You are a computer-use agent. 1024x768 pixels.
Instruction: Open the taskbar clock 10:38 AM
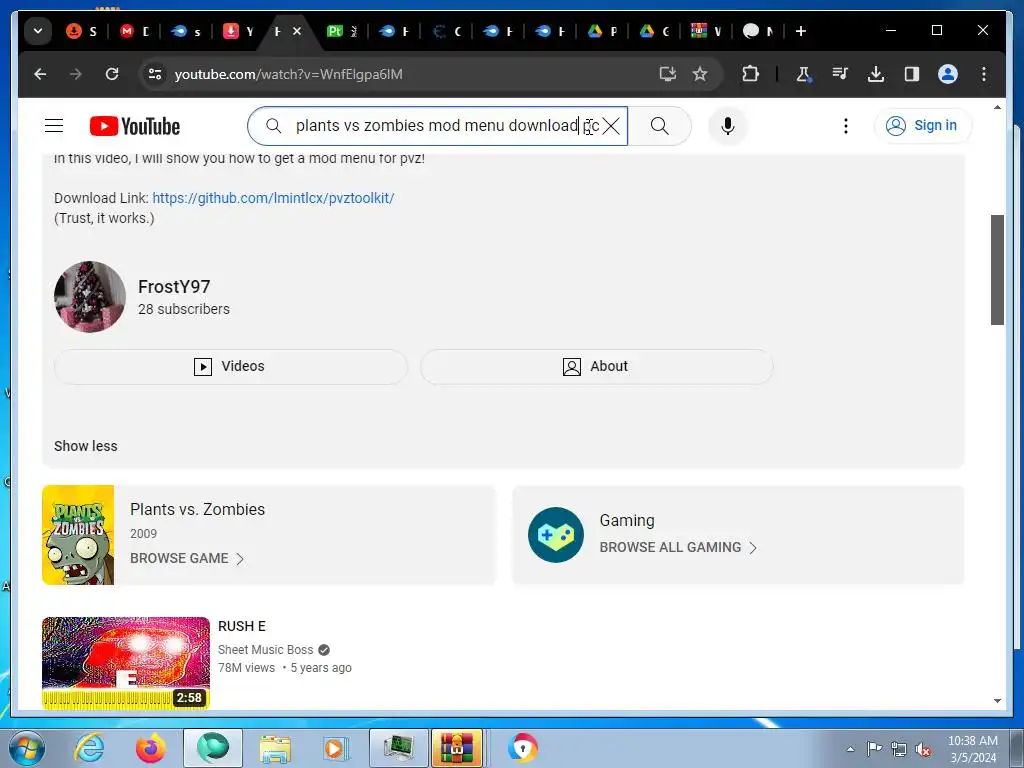973,749
